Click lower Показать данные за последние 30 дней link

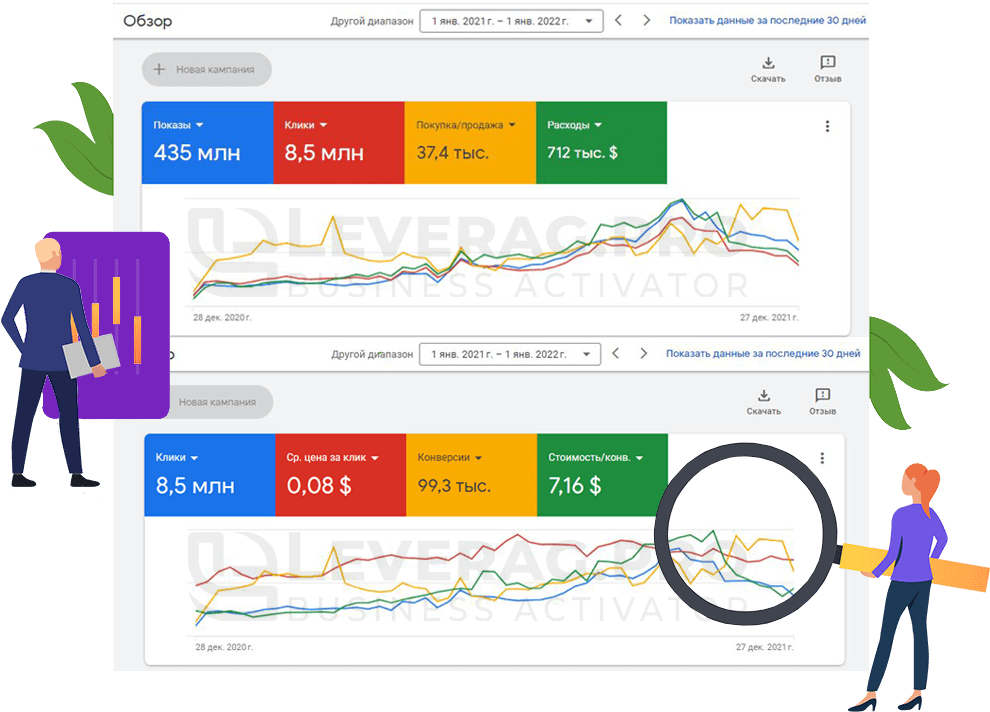coord(763,353)
